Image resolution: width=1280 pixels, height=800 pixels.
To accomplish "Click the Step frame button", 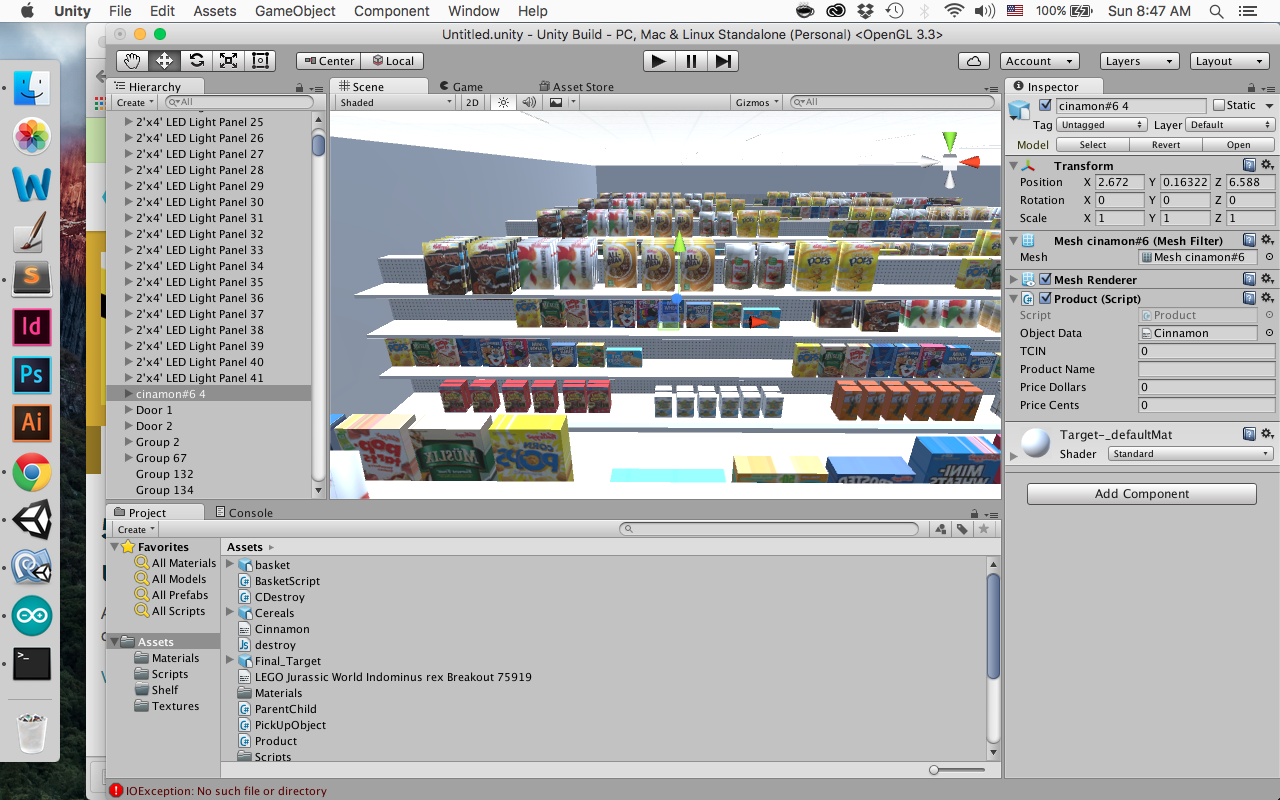I will tap(722, 61).
